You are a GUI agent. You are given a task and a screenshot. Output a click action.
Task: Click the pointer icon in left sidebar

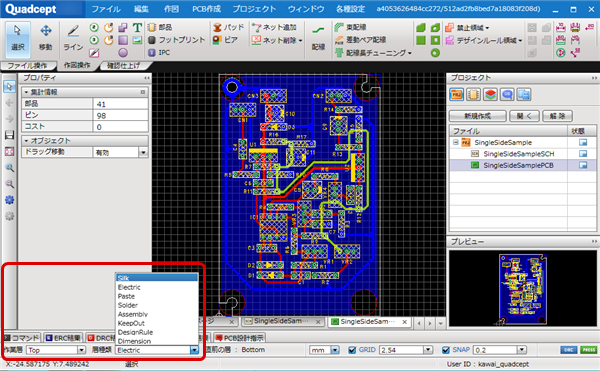pyautogui.click(x=10, y=87)
